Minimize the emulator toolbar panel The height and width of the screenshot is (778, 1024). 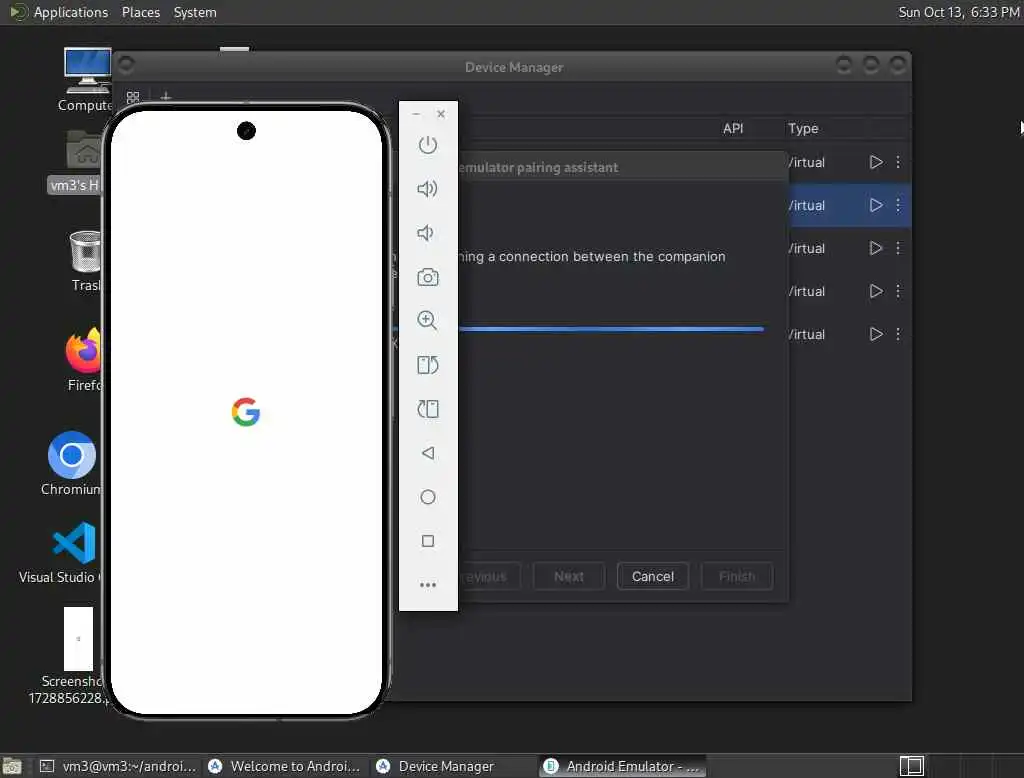point(416,114)
